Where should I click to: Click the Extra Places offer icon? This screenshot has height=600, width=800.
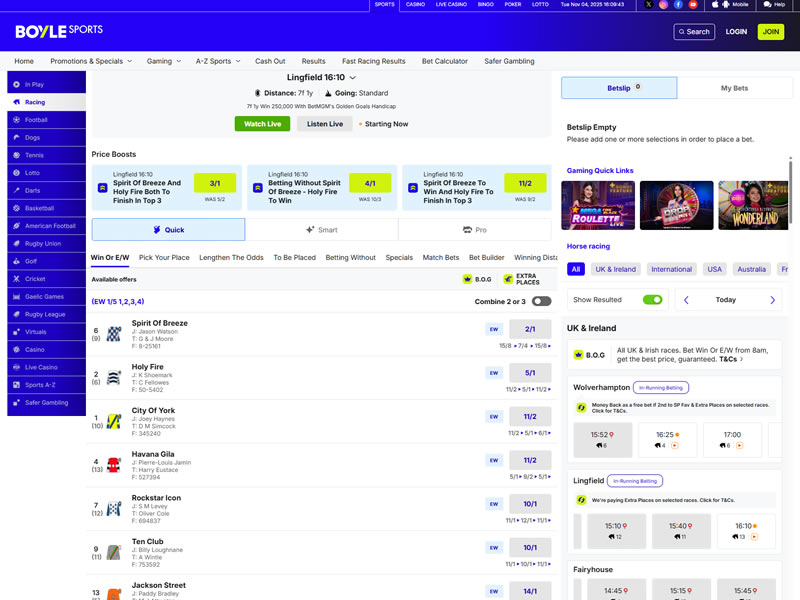[x=508, y=279]
